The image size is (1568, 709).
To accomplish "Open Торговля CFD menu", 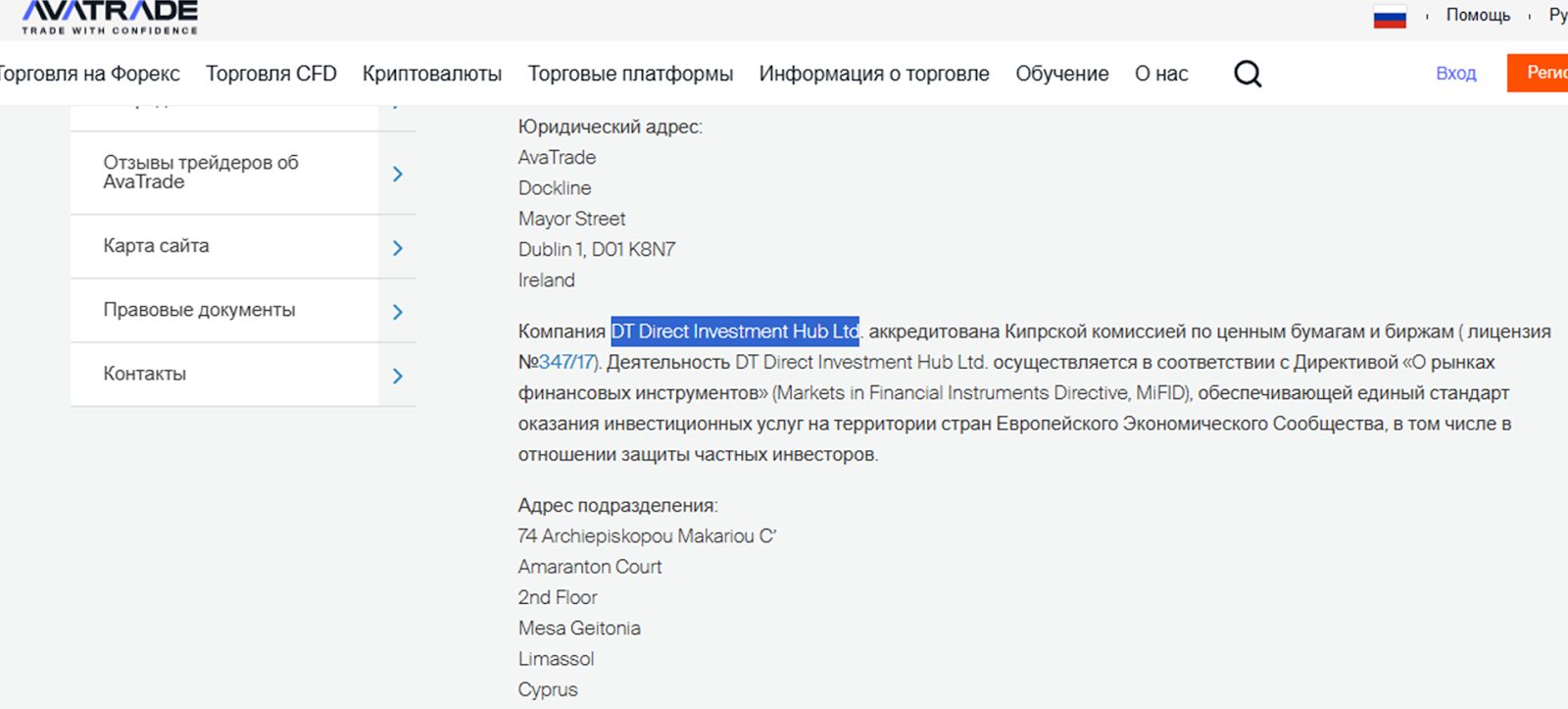I will [271, 74].
